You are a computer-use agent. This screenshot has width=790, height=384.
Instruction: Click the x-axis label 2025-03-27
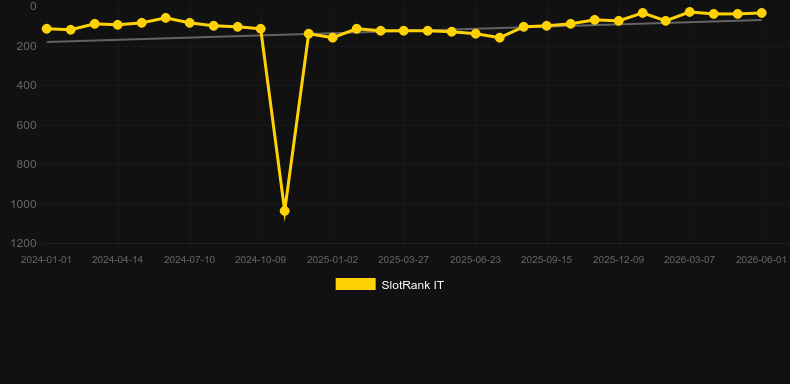(404, 260)
